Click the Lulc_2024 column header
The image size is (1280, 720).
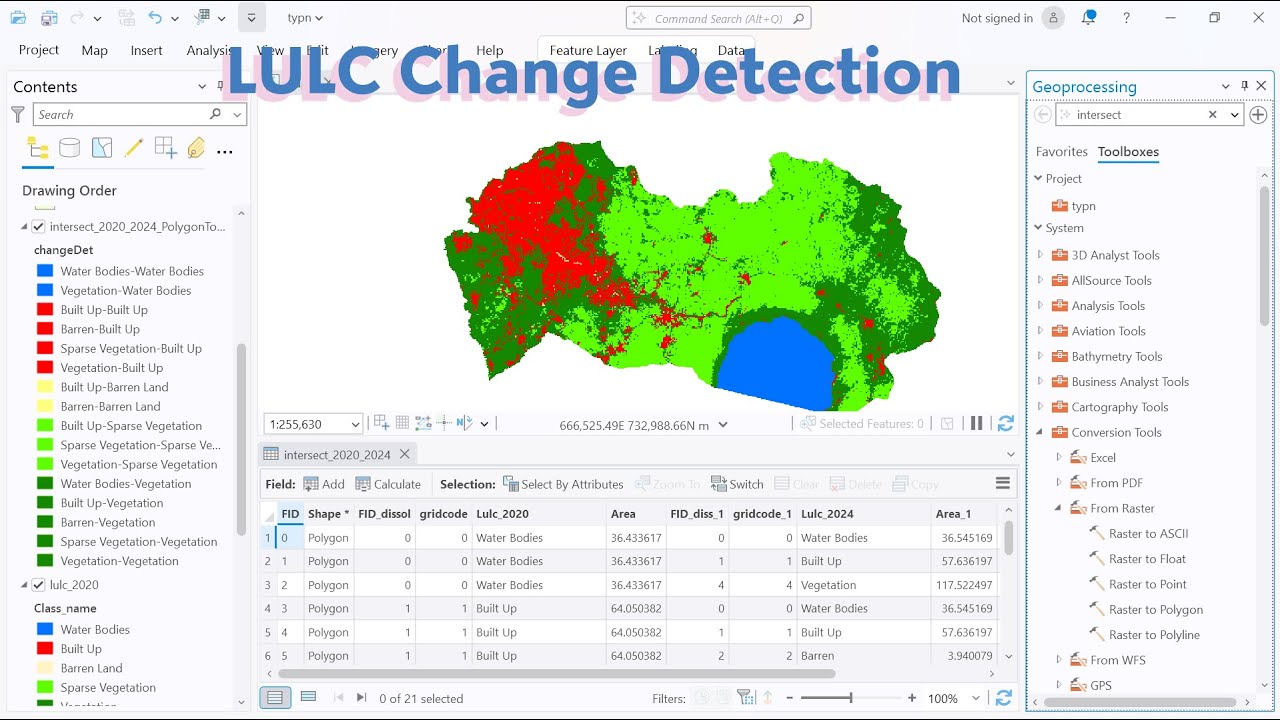coord(863,514)
